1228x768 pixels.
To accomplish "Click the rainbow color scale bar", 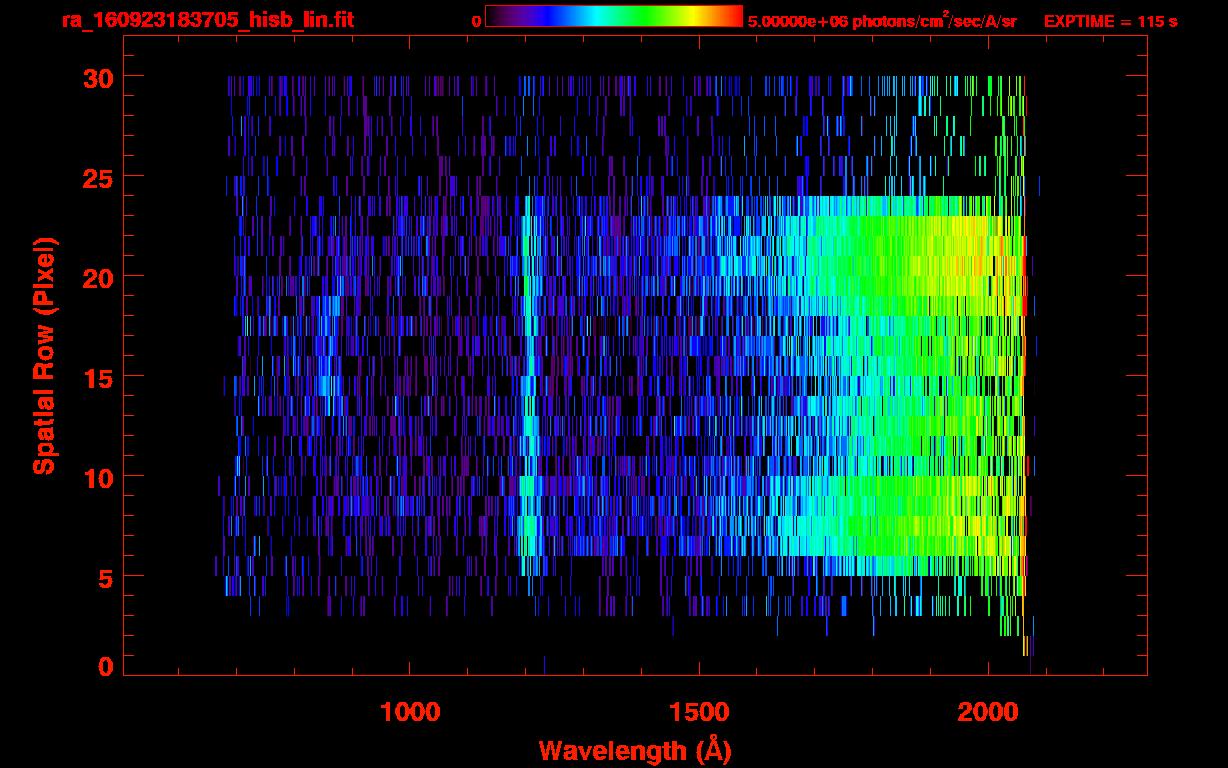I will (614, 16).
